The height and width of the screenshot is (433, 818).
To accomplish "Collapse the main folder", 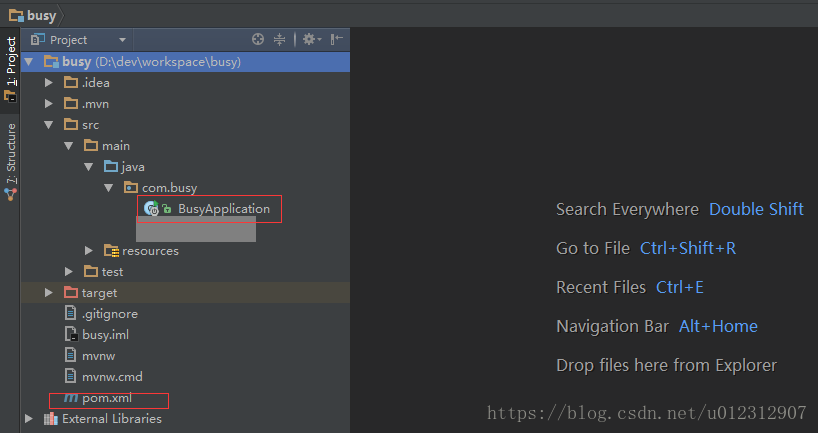I will (x=68, y=146).
